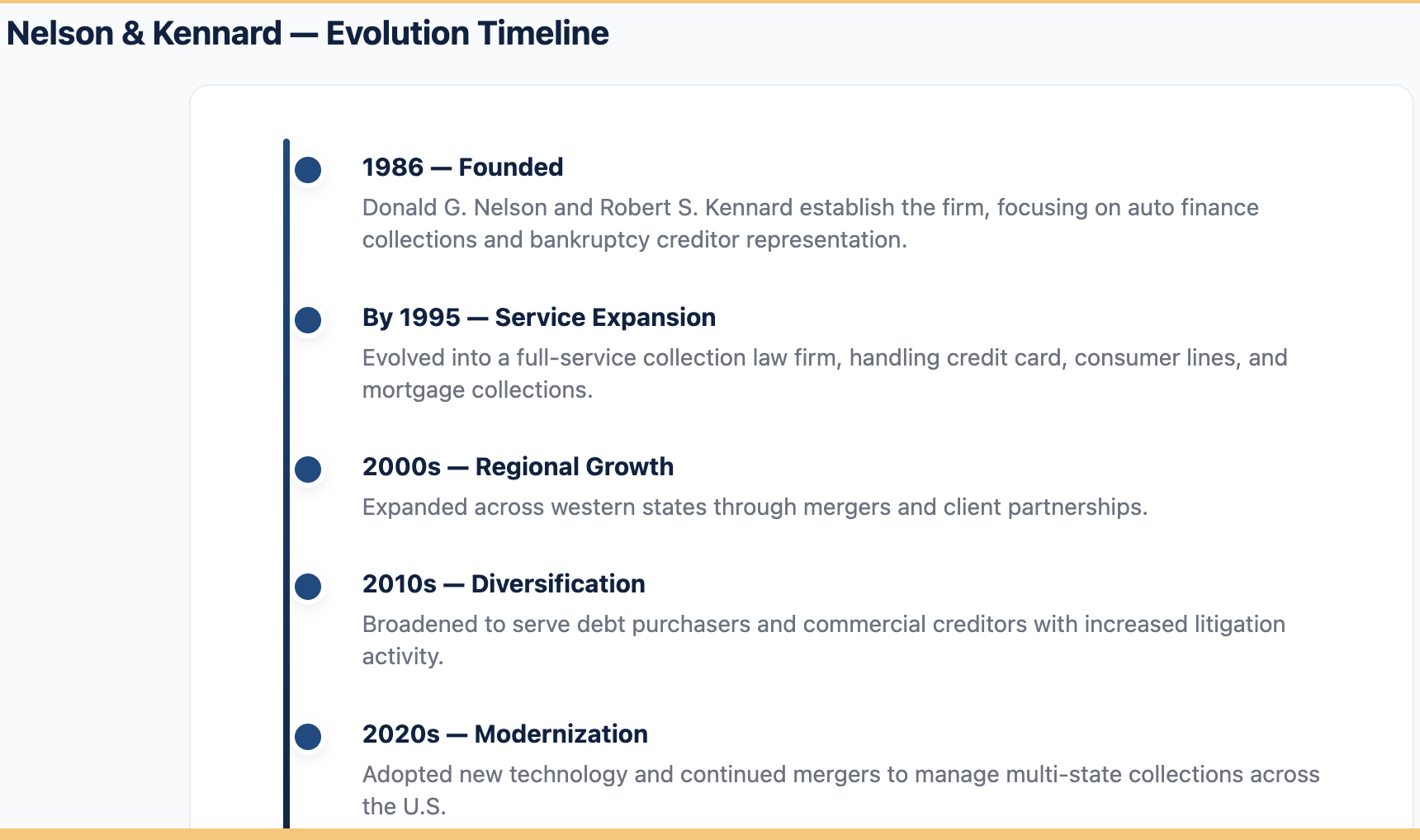
Task: Click the 1986 Founded timeline dot
Action: point(308,170)
